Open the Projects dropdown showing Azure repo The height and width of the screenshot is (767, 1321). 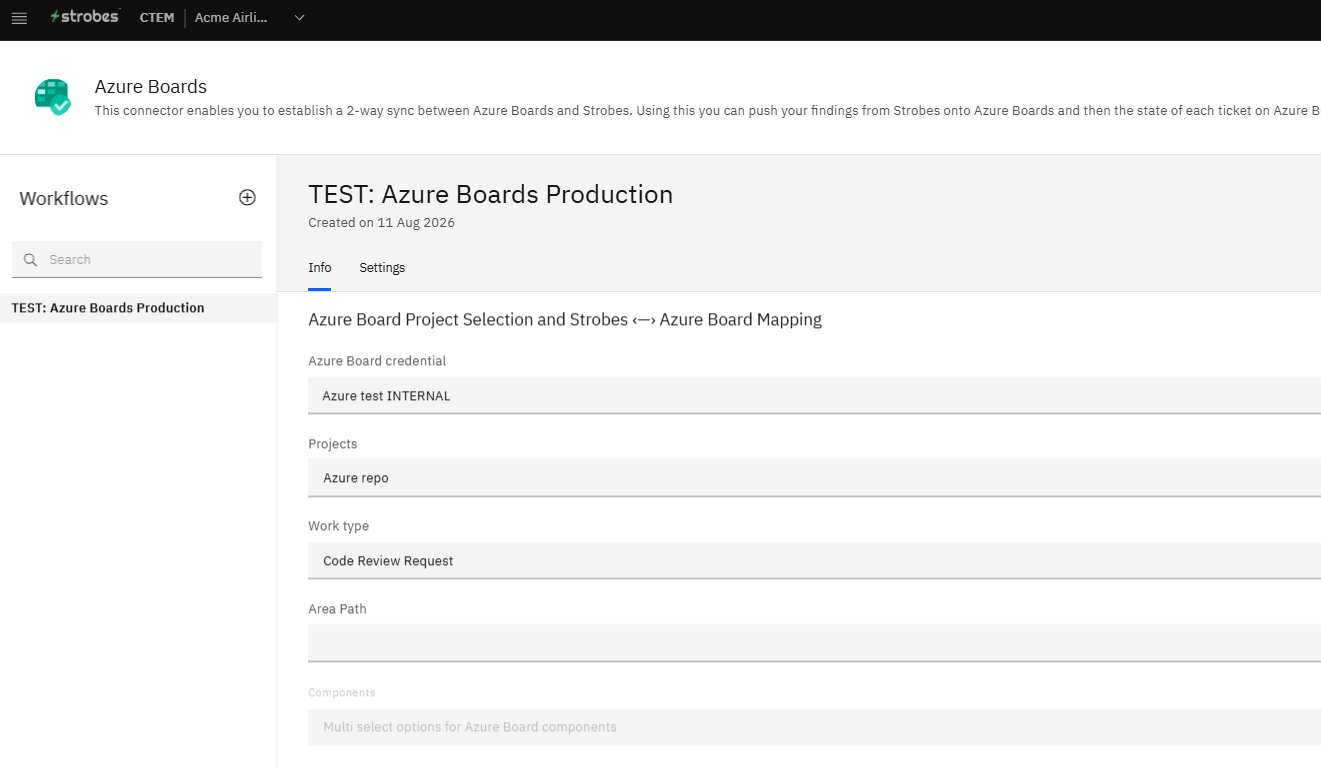point(814,478)
